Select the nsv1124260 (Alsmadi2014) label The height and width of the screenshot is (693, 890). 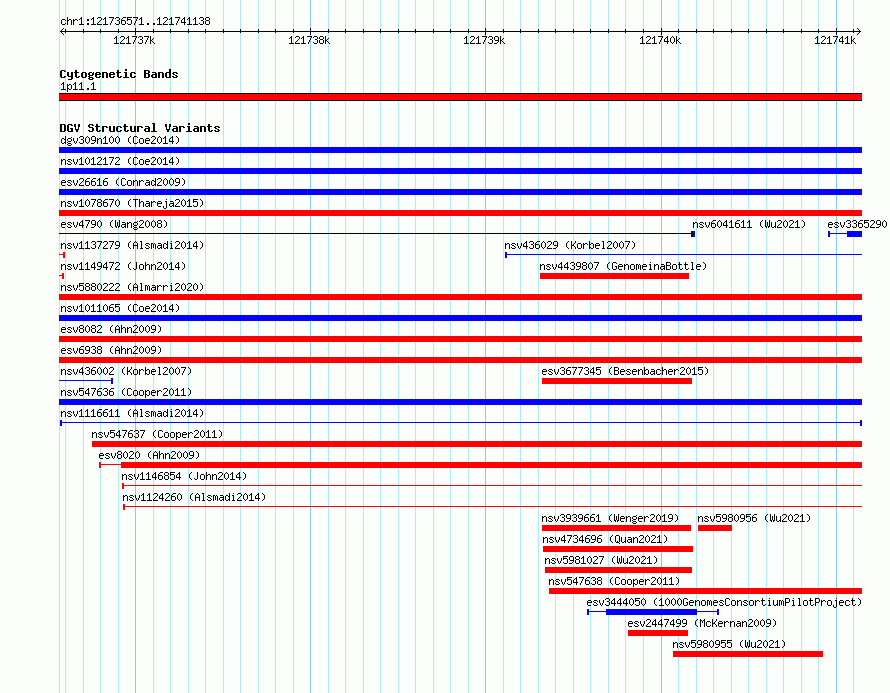click(x=194, y=497)
